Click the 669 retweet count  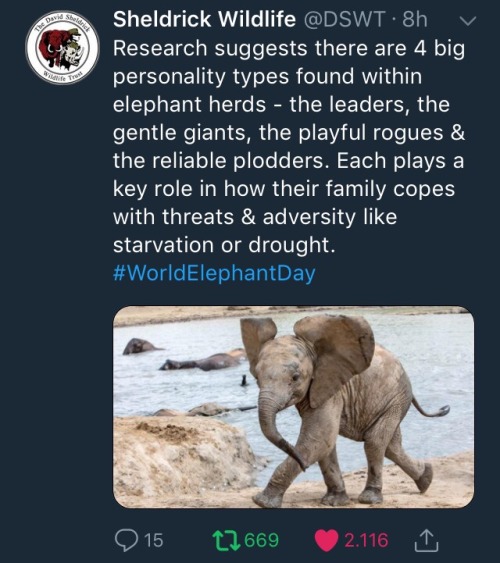(x=262, y=540)
